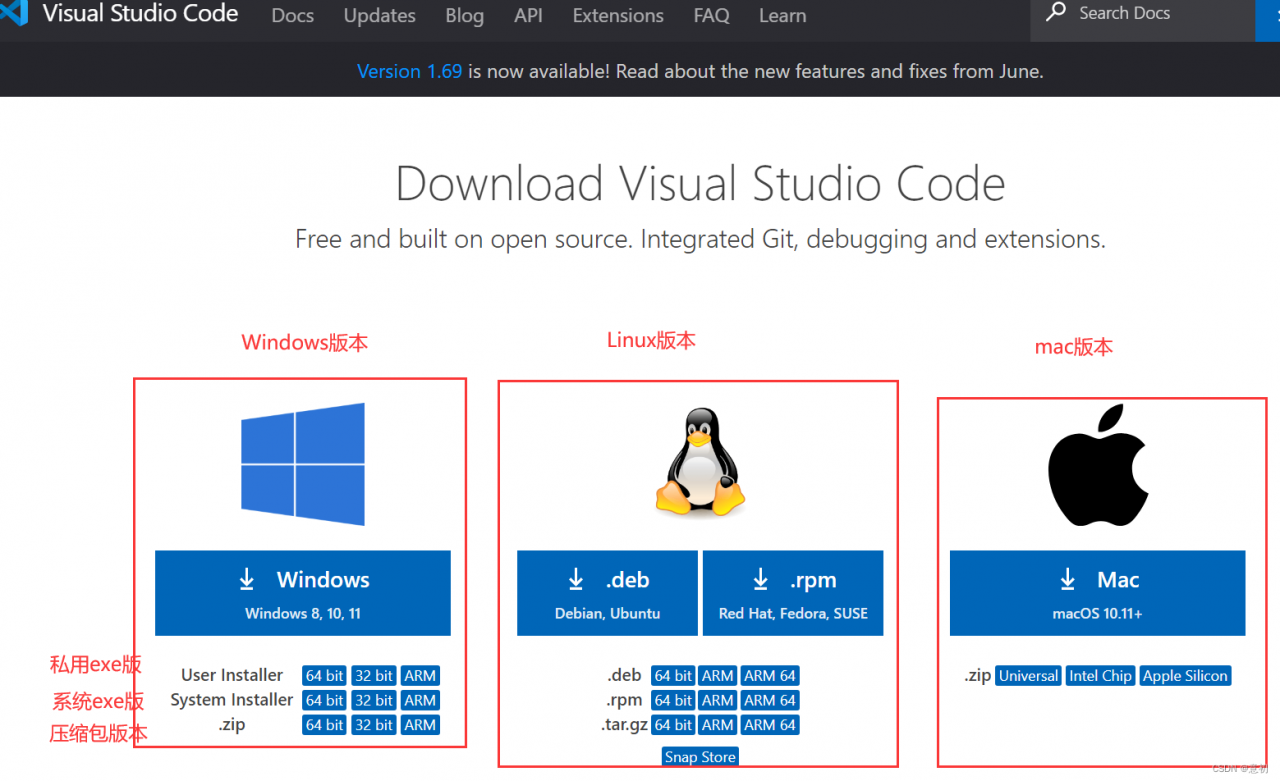Select .tar.gz 64 bit link
This screenshot has width=1280, height=781.
673,725
